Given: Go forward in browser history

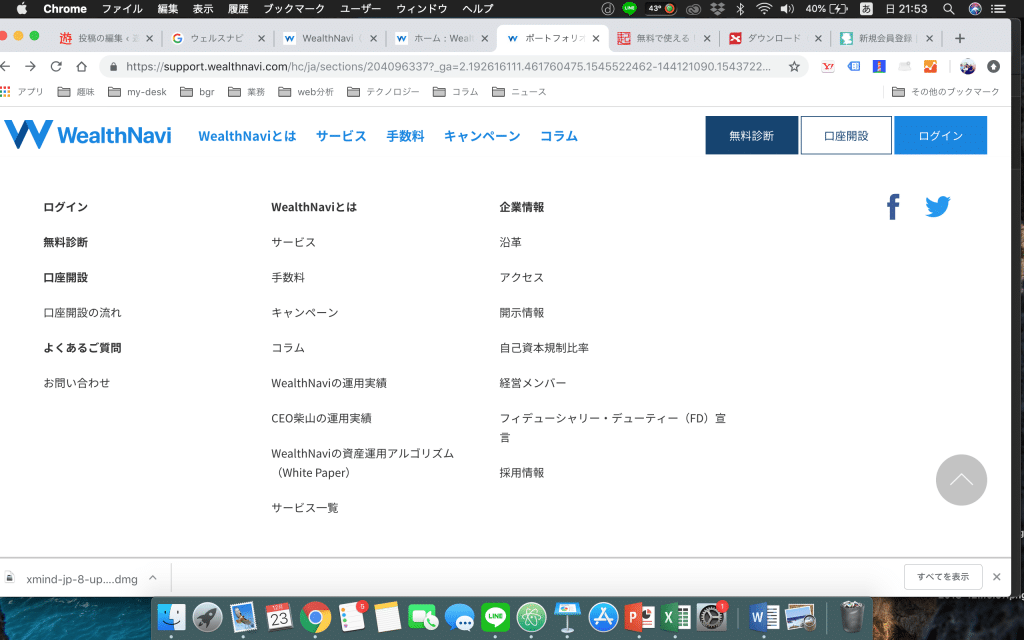Looking at the screenshot, I should point(31,67).
